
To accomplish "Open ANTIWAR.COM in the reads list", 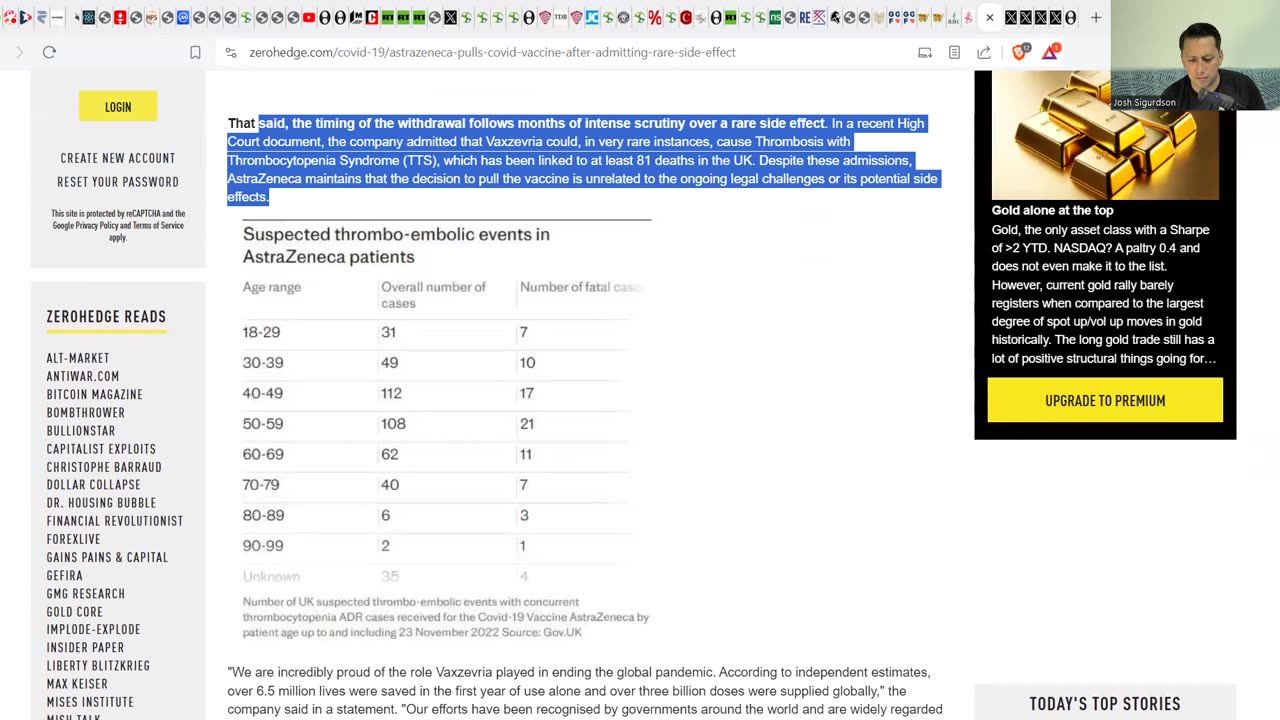I will 83,376.
